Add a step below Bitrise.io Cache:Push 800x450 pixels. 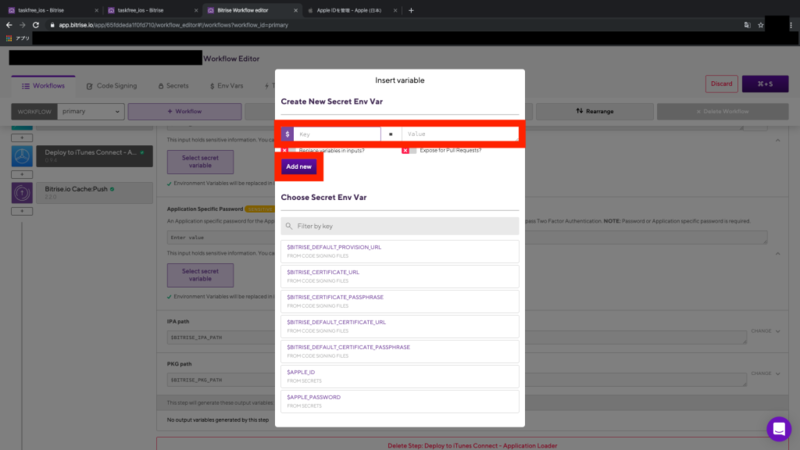pyautogui.click(x=22, y=211)
